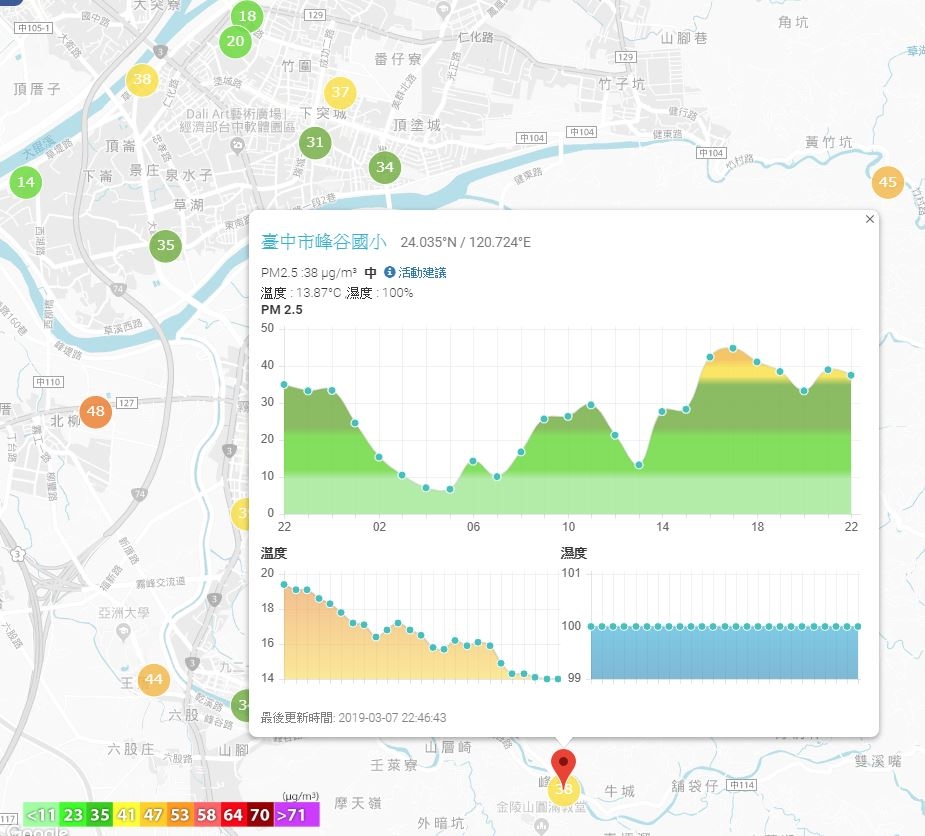The height and width of the screenshot is (836, 925).
Task: Close the sensor info popup
Action: (x=870, y=219)
